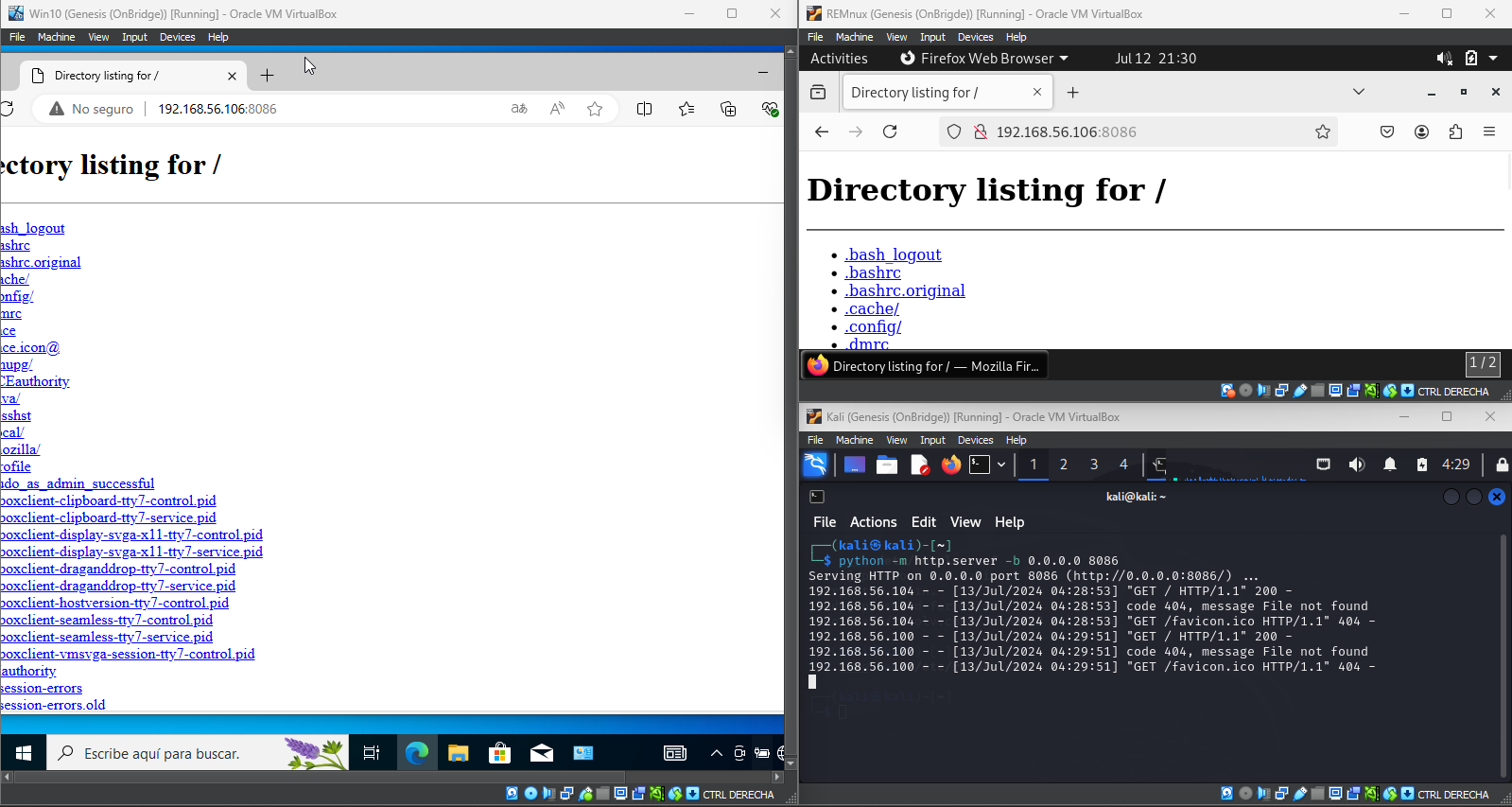Open Edge favorites list icon
This screenshot has width=1512, height=807.
tap(686, 109)
